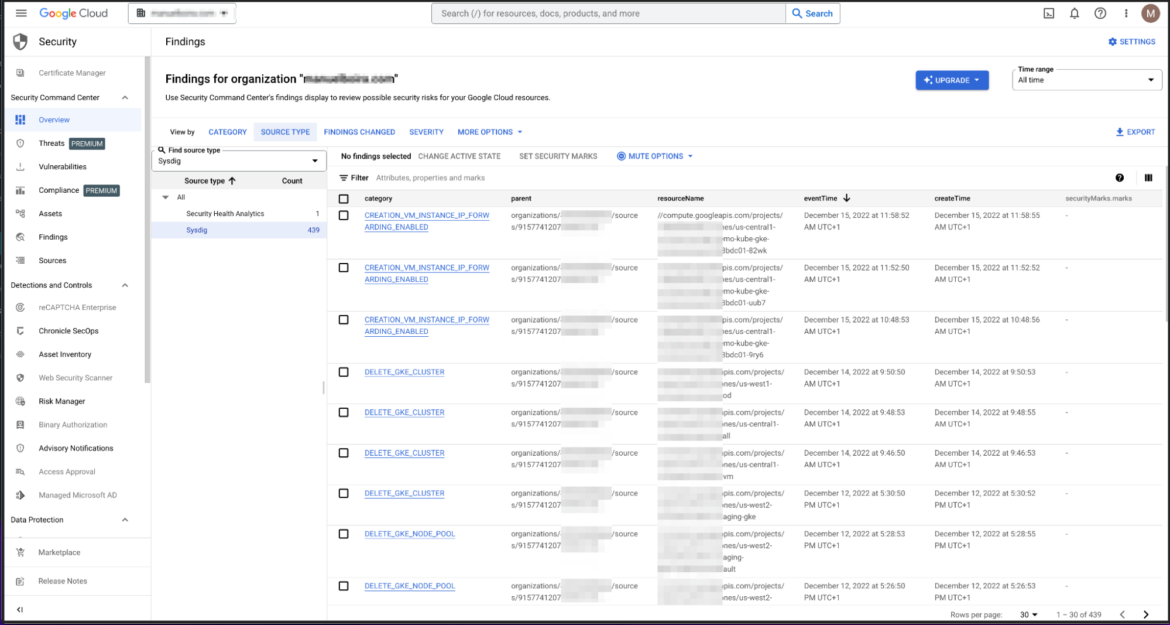Open the Rows per page dropdown
Image resolution: width=1170 pixels, height=625 pixels.
tap(1028, 615)
